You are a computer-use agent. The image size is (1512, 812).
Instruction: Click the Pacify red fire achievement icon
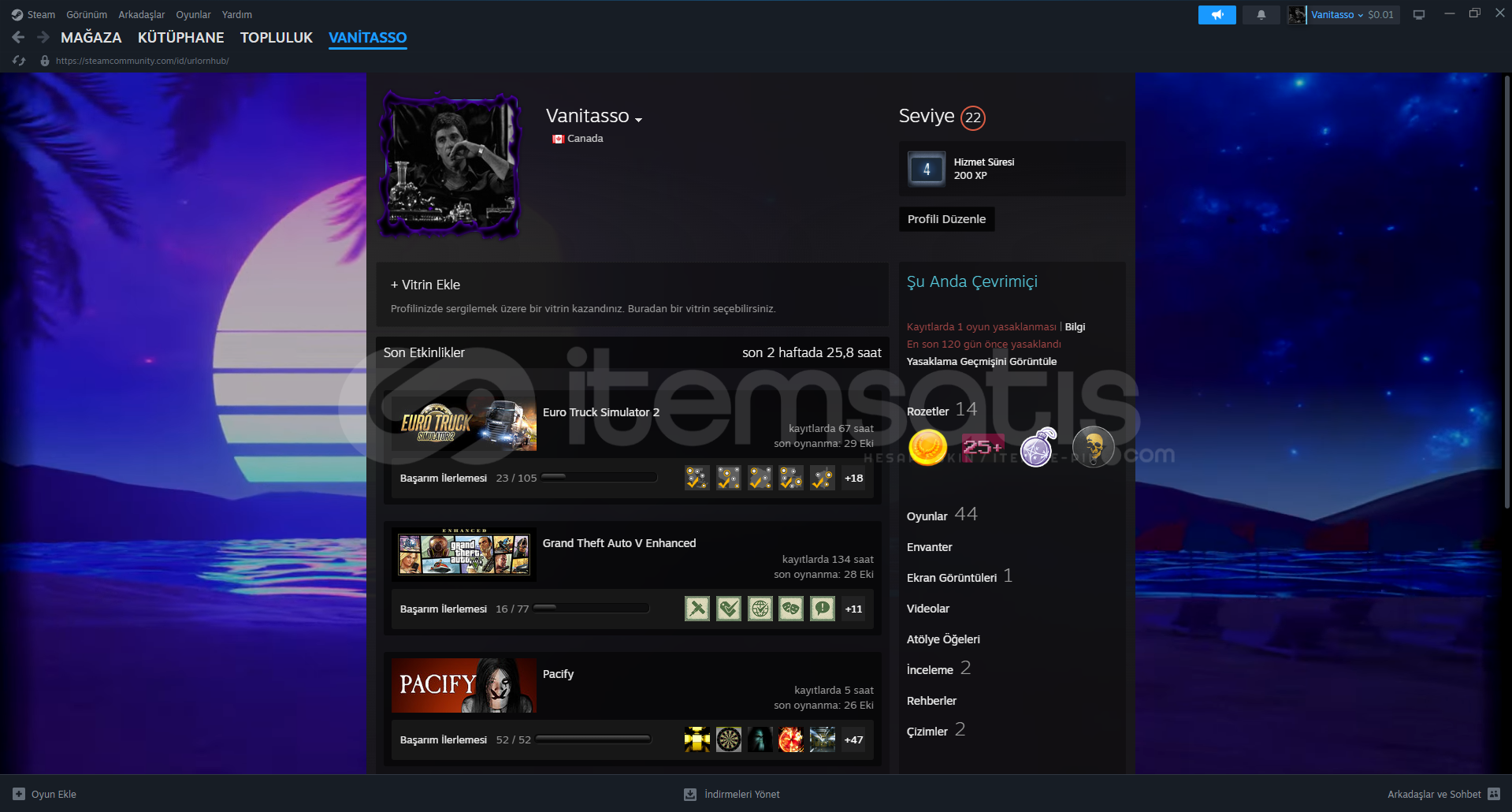(791, 739)
